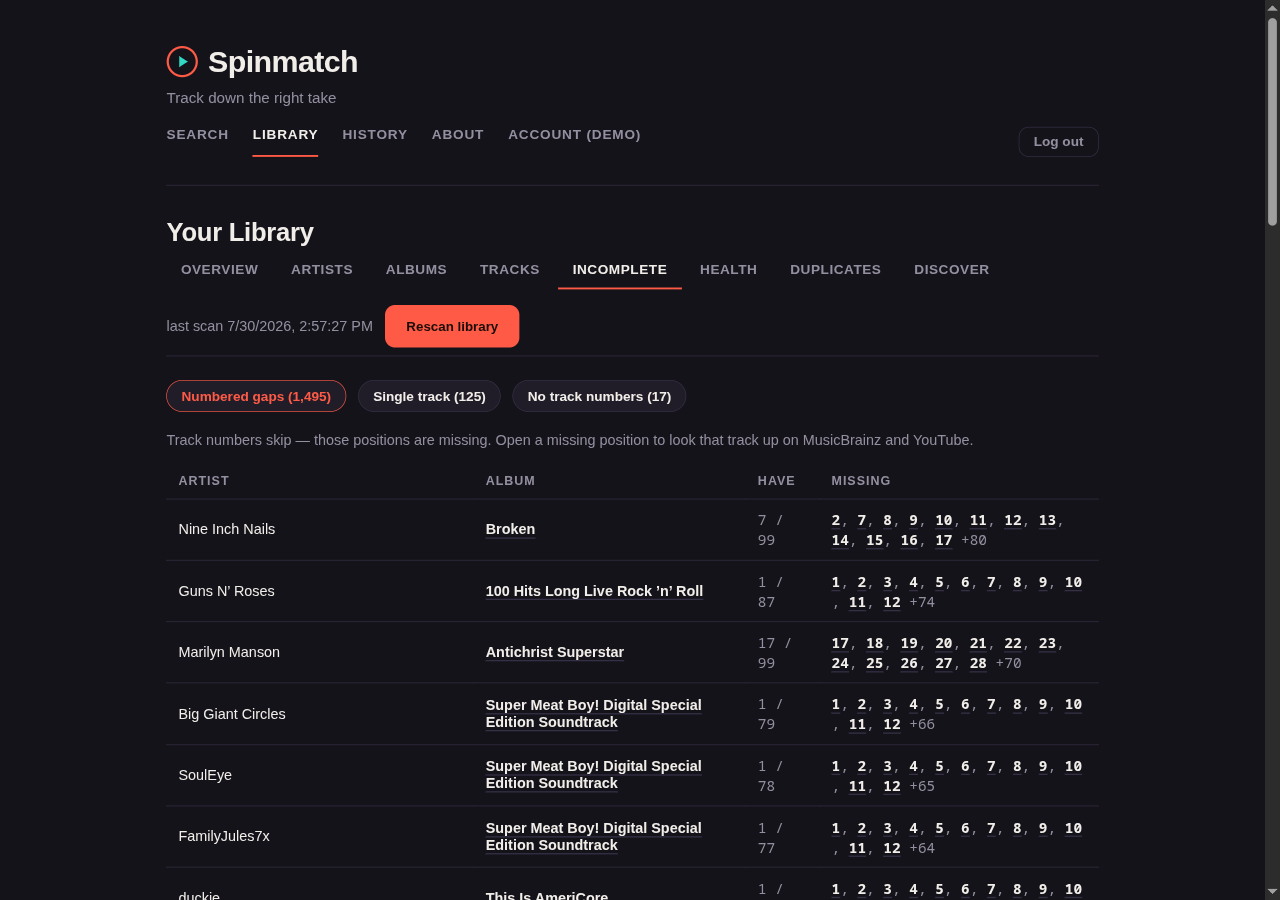
Task: Click the Spinmatch play logo icon
Action: pyautogui.click(x=182, y=62)
